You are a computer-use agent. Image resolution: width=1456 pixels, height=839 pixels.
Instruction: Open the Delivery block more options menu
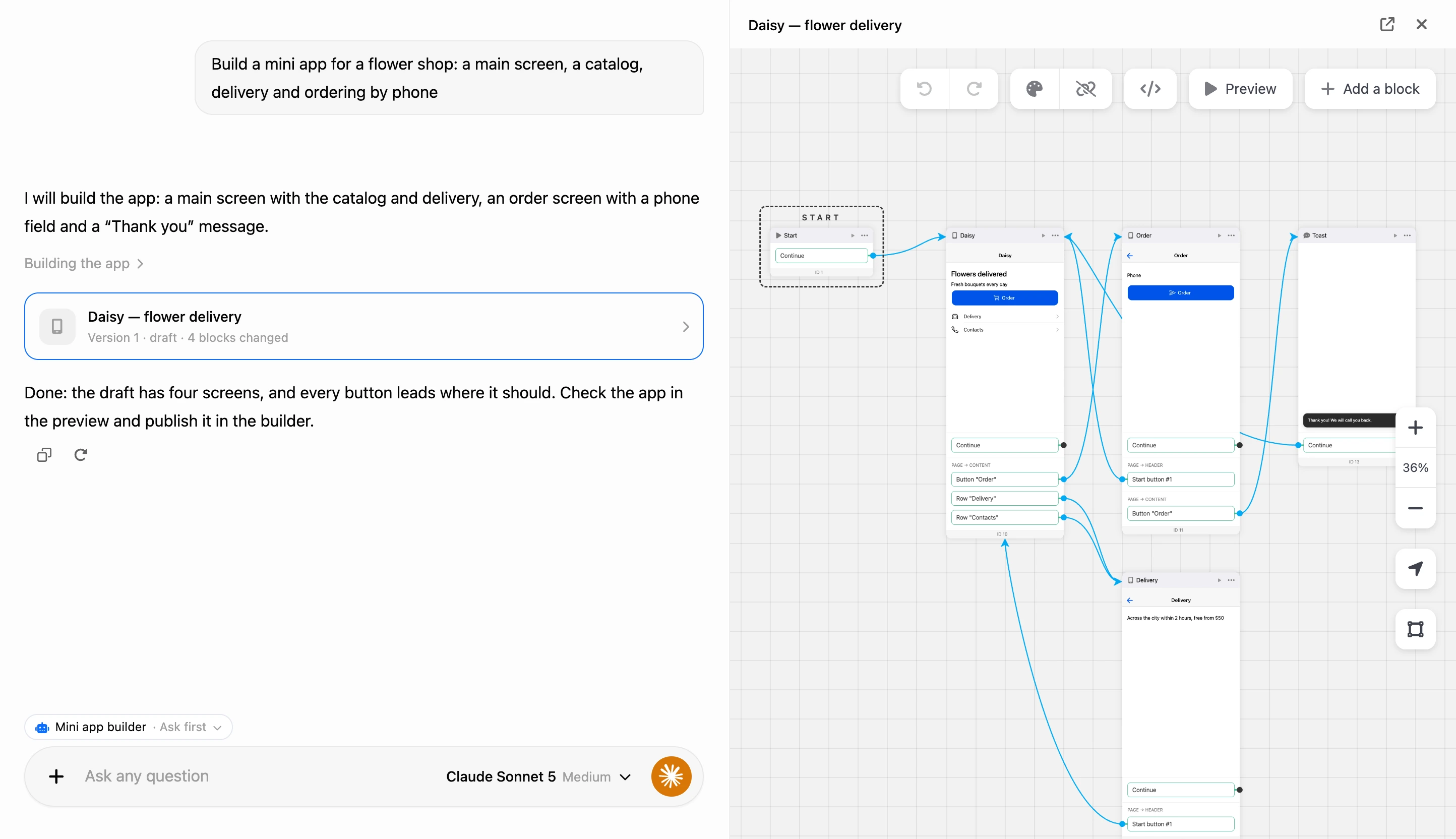(1231, 580)
